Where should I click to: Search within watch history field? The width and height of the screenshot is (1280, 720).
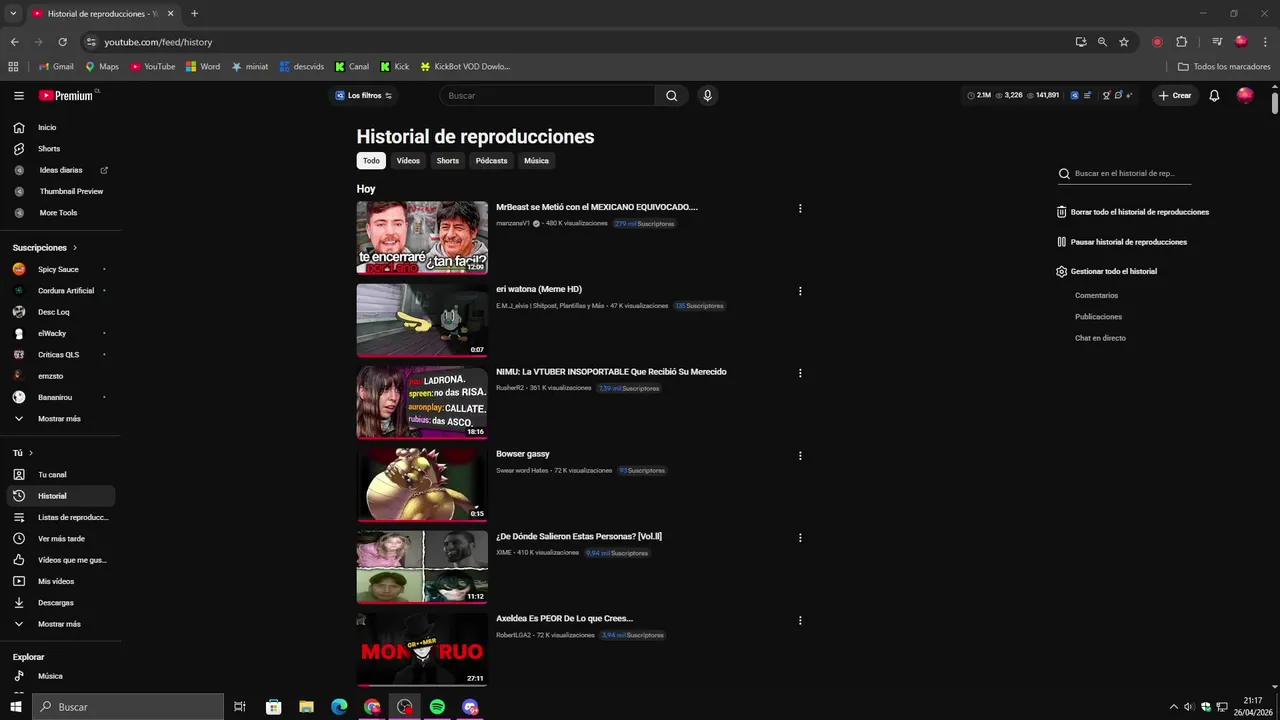[1125, 174]
